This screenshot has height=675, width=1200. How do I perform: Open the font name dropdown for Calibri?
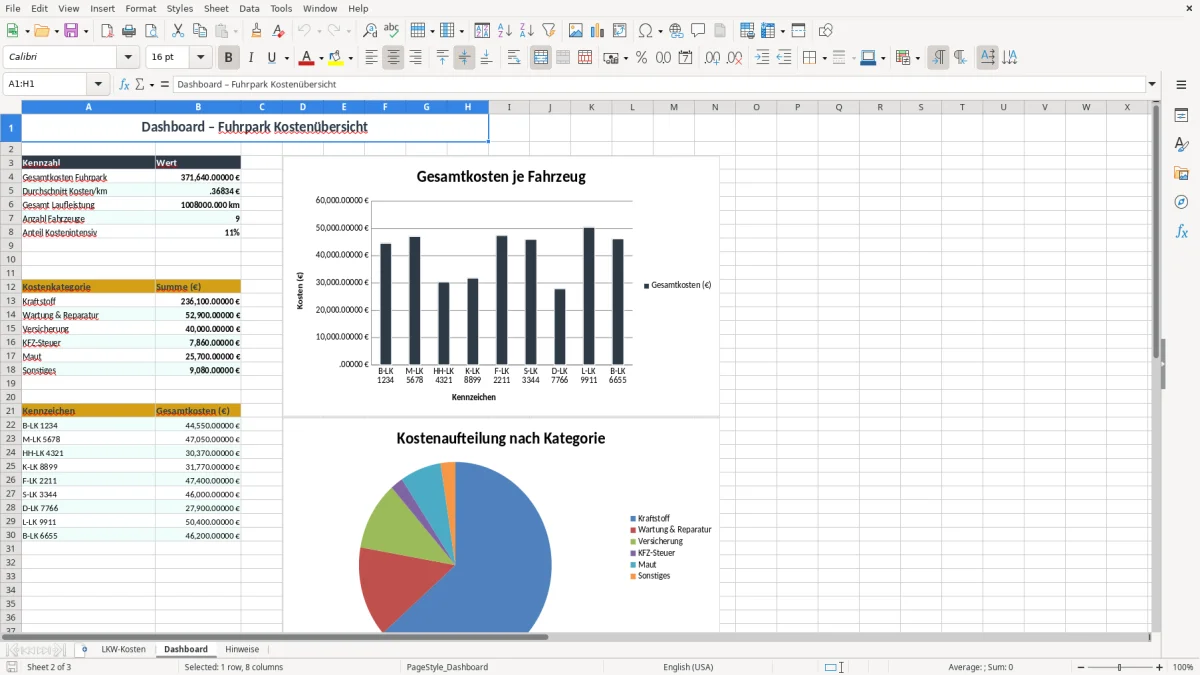pos(127,58)
